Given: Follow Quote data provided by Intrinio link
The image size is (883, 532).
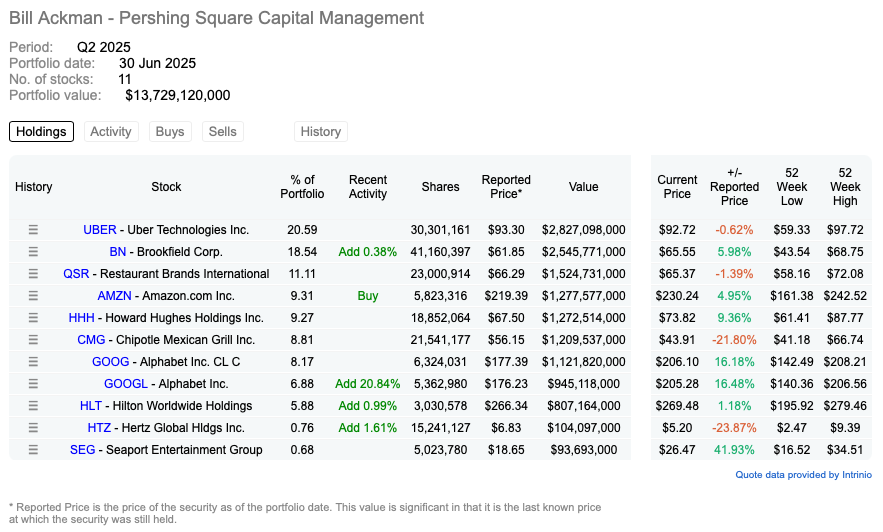Looking at the screenshot, I should click(x=804, y=475).
